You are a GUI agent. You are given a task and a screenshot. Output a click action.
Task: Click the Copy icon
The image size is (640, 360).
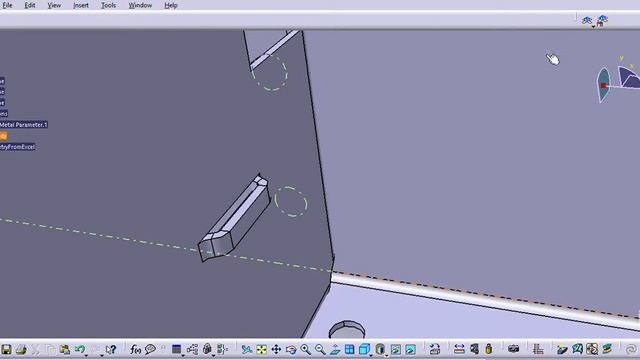coord(50,349)
